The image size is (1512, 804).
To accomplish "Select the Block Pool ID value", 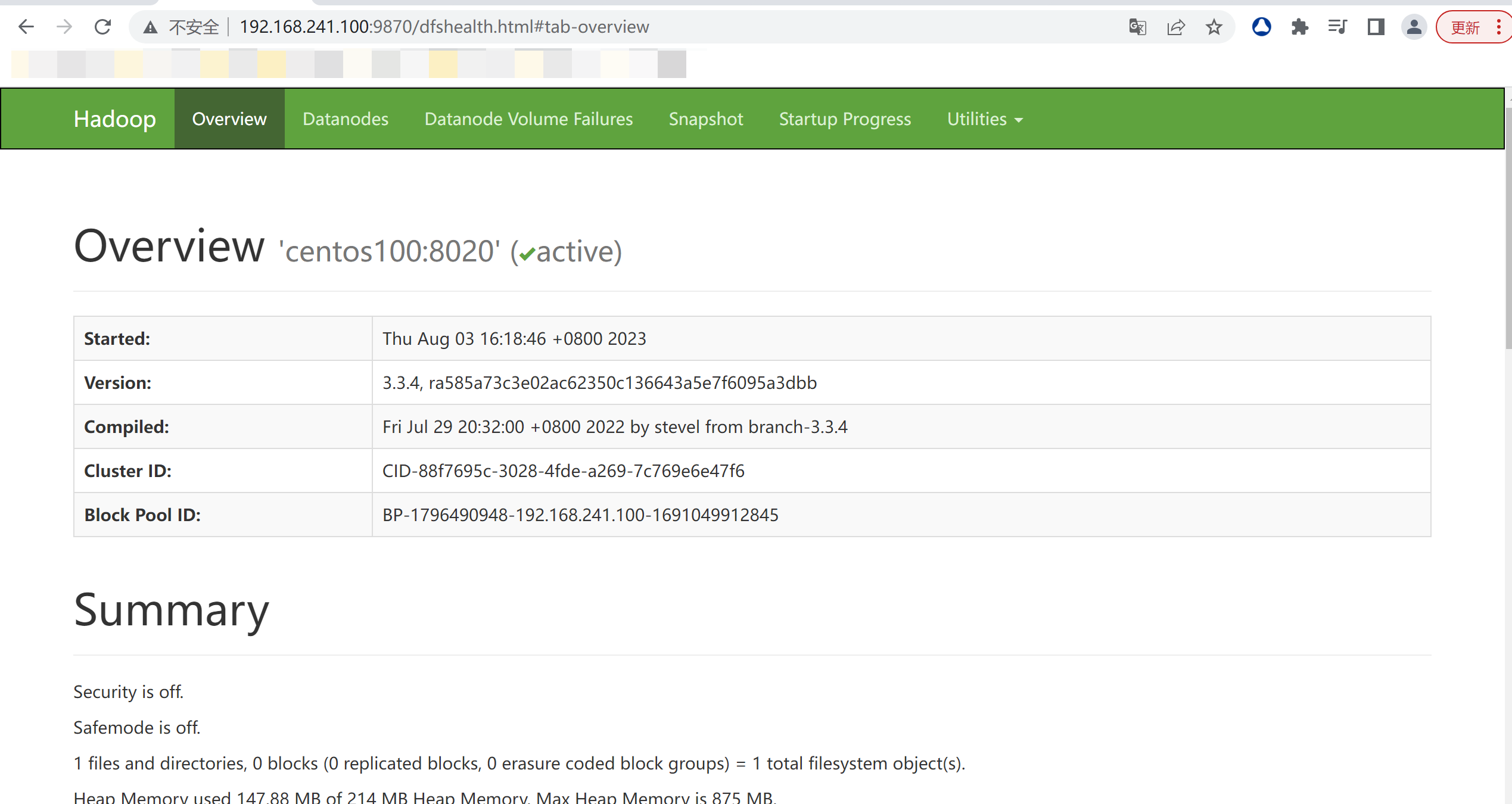I will pos(580,515).
